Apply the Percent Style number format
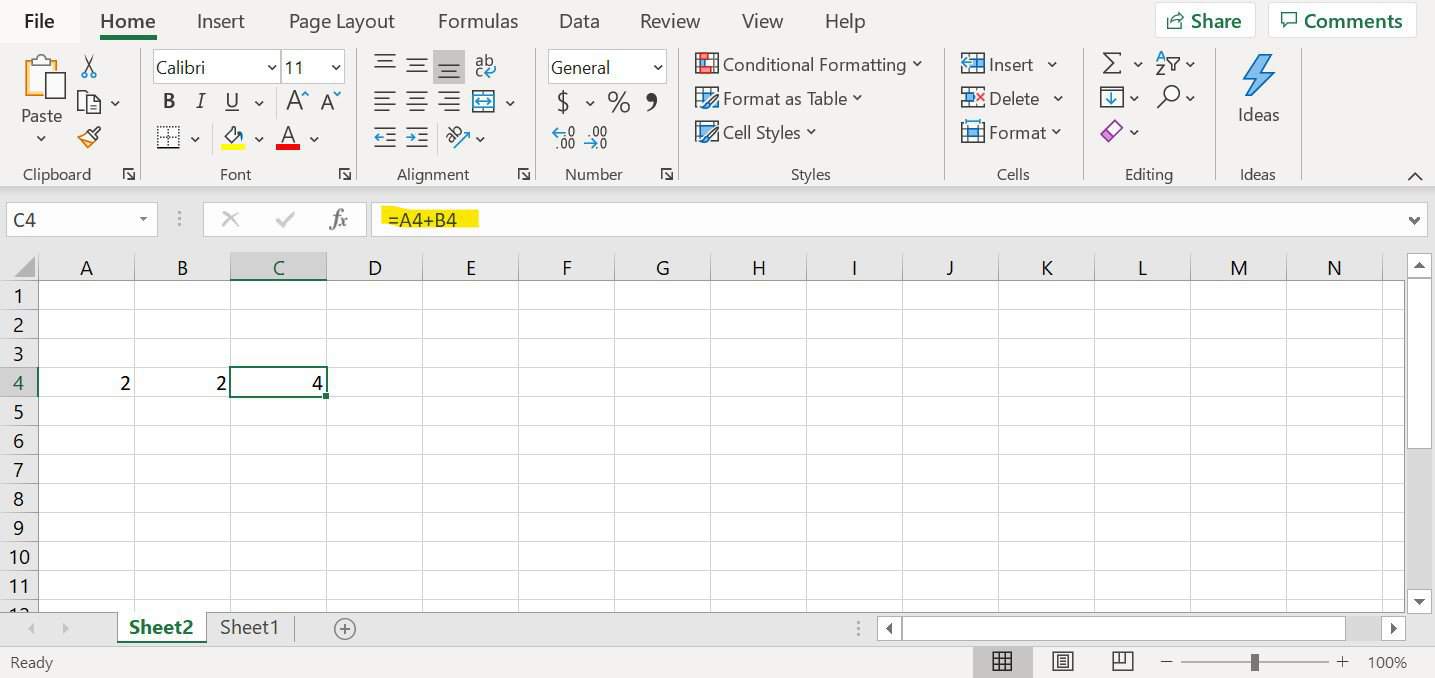 click(x=618, y=101)
